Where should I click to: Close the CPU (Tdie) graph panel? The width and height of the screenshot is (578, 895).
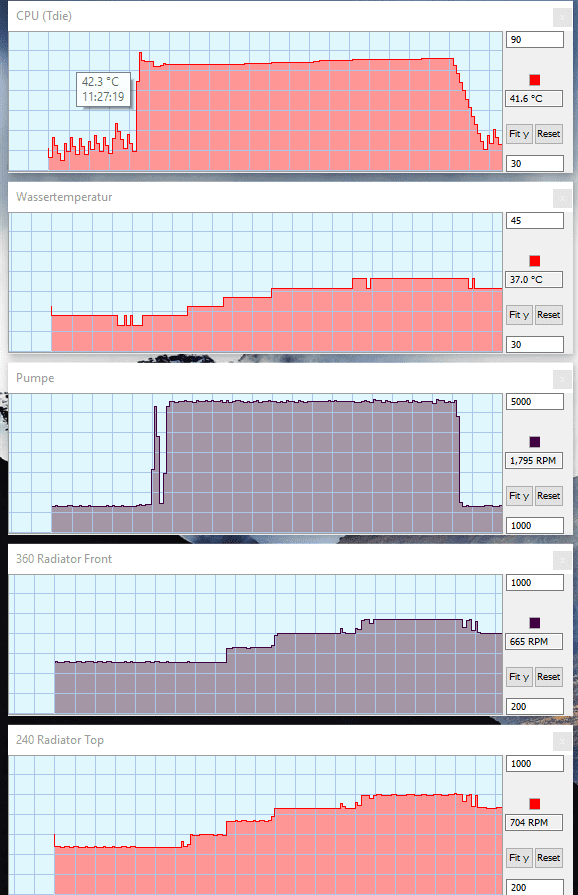[562, 17]
